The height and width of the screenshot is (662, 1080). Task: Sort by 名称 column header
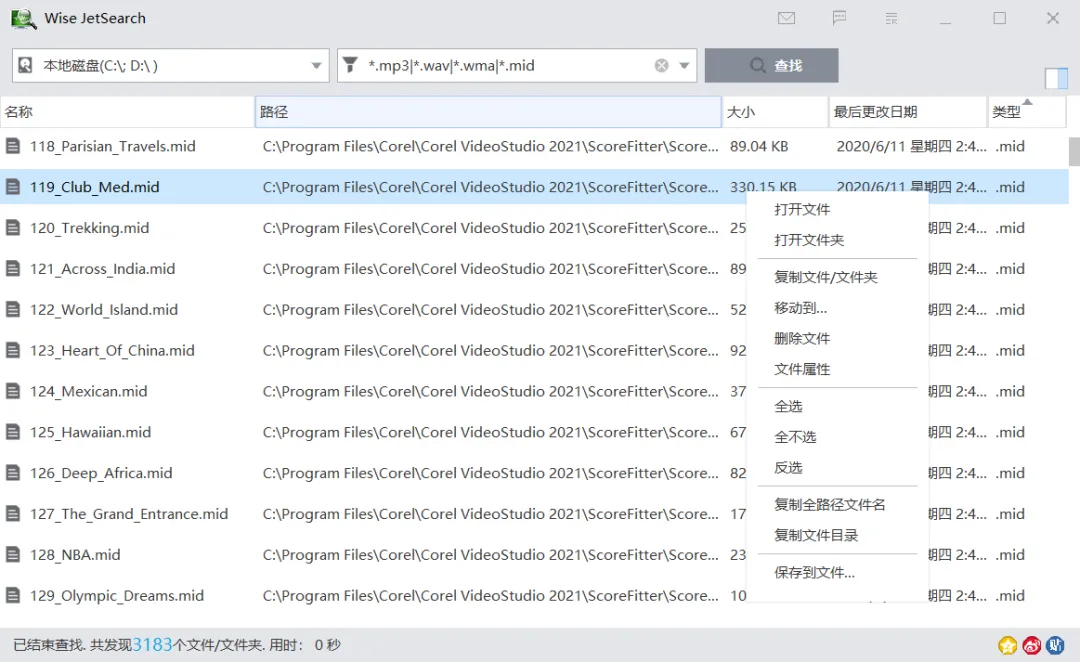(127, 112)
